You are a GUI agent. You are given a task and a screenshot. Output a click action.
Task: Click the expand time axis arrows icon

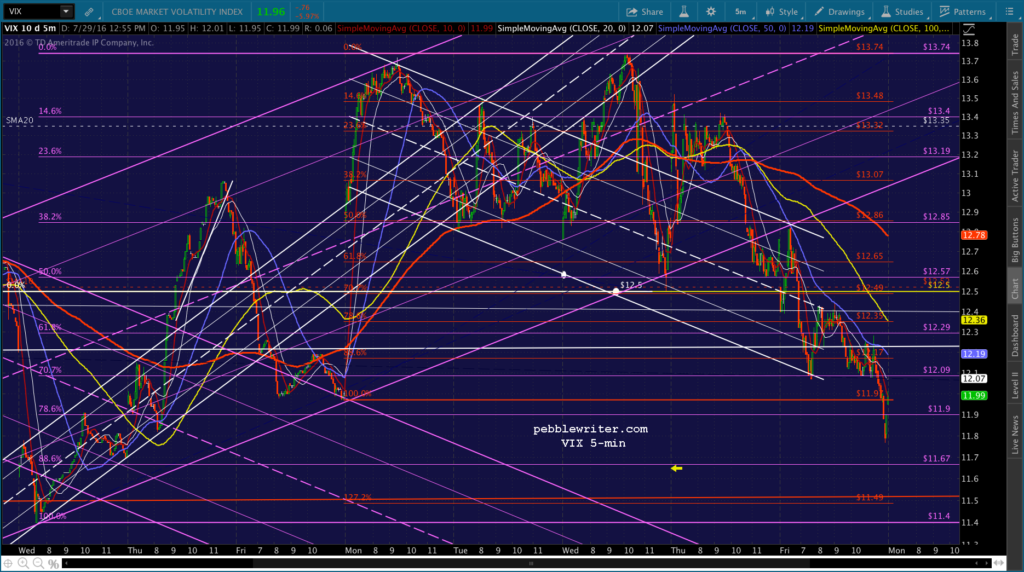[x=999, y=563]
